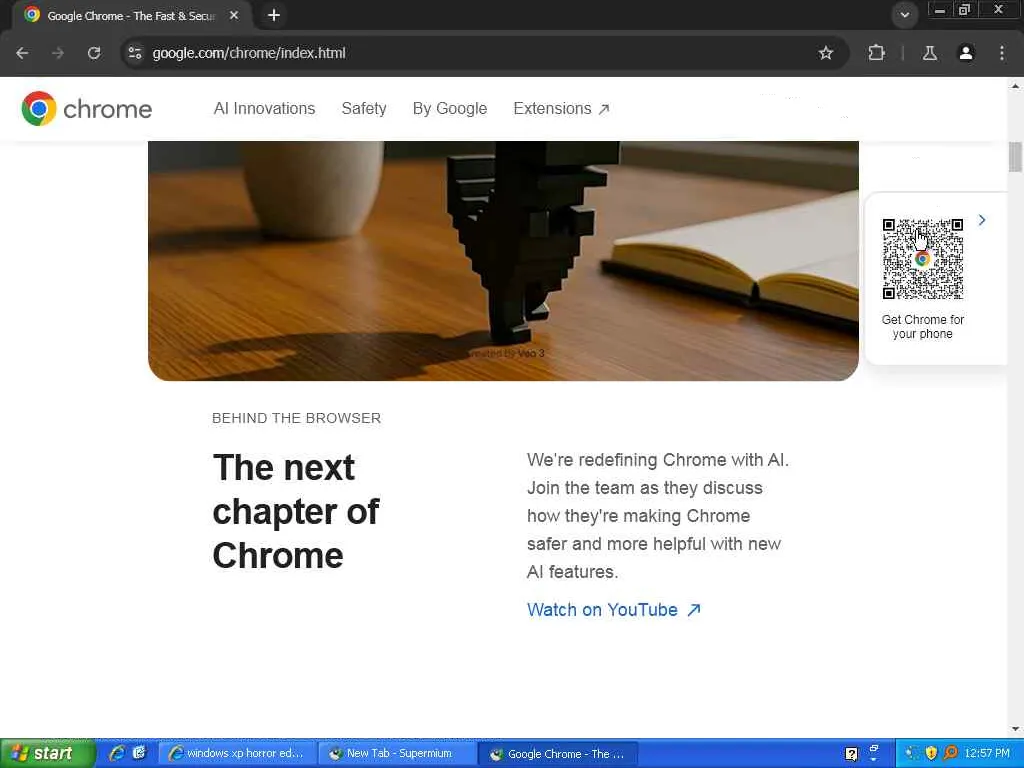
Task: Click the browser forward arrow
Action: 58,53
